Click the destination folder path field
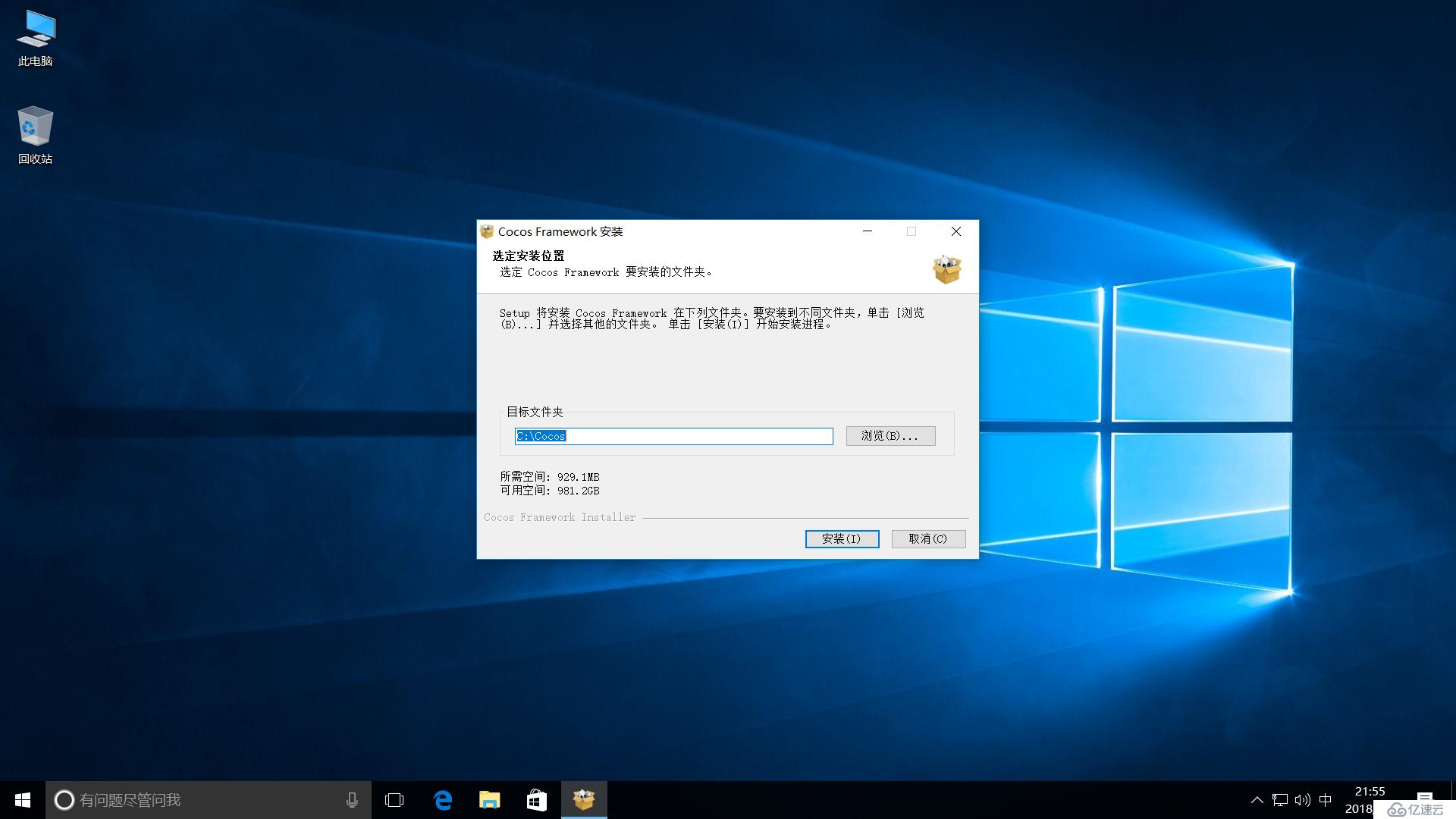 (674, 436)
